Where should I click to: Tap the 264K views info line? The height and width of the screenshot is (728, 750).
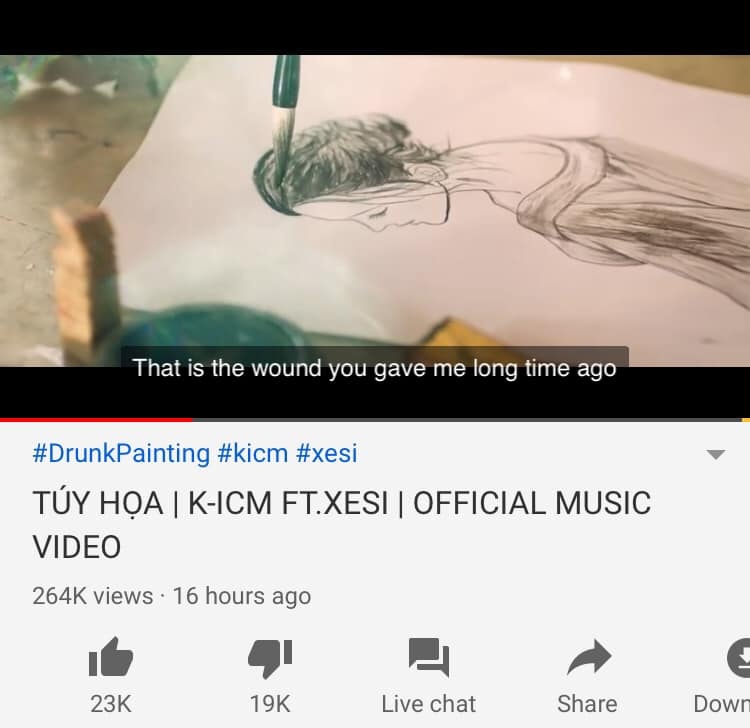click(171, 596)
